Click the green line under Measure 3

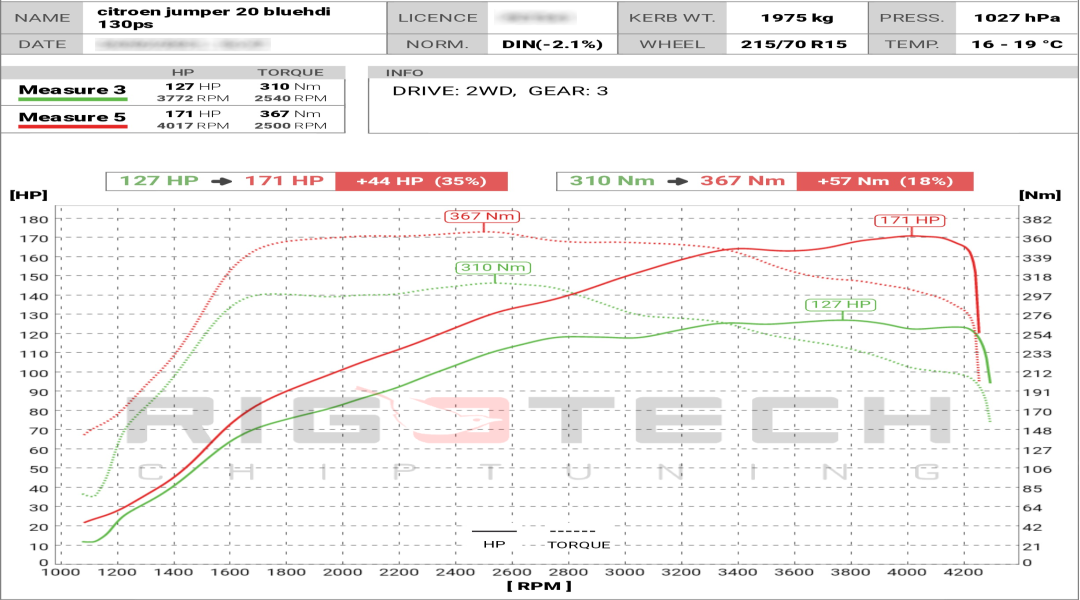72,100
